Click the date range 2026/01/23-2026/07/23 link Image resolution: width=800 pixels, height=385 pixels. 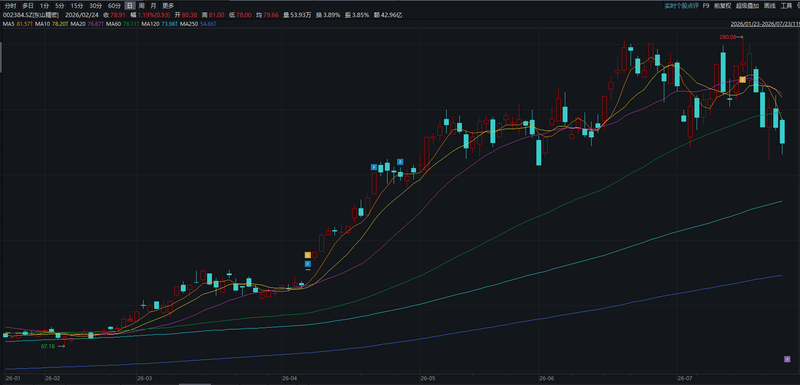[x=765, y=24]
